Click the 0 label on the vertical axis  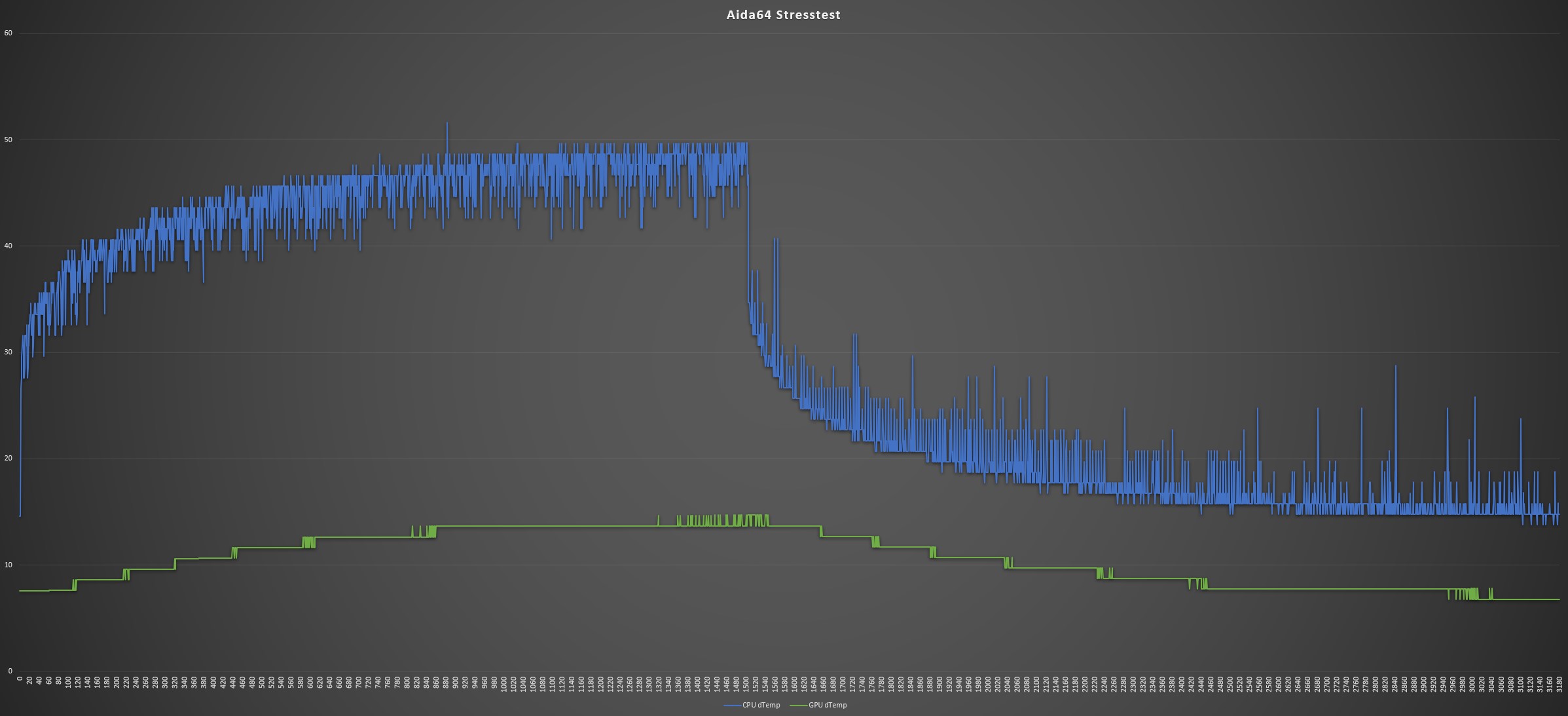tap(10, 671)
